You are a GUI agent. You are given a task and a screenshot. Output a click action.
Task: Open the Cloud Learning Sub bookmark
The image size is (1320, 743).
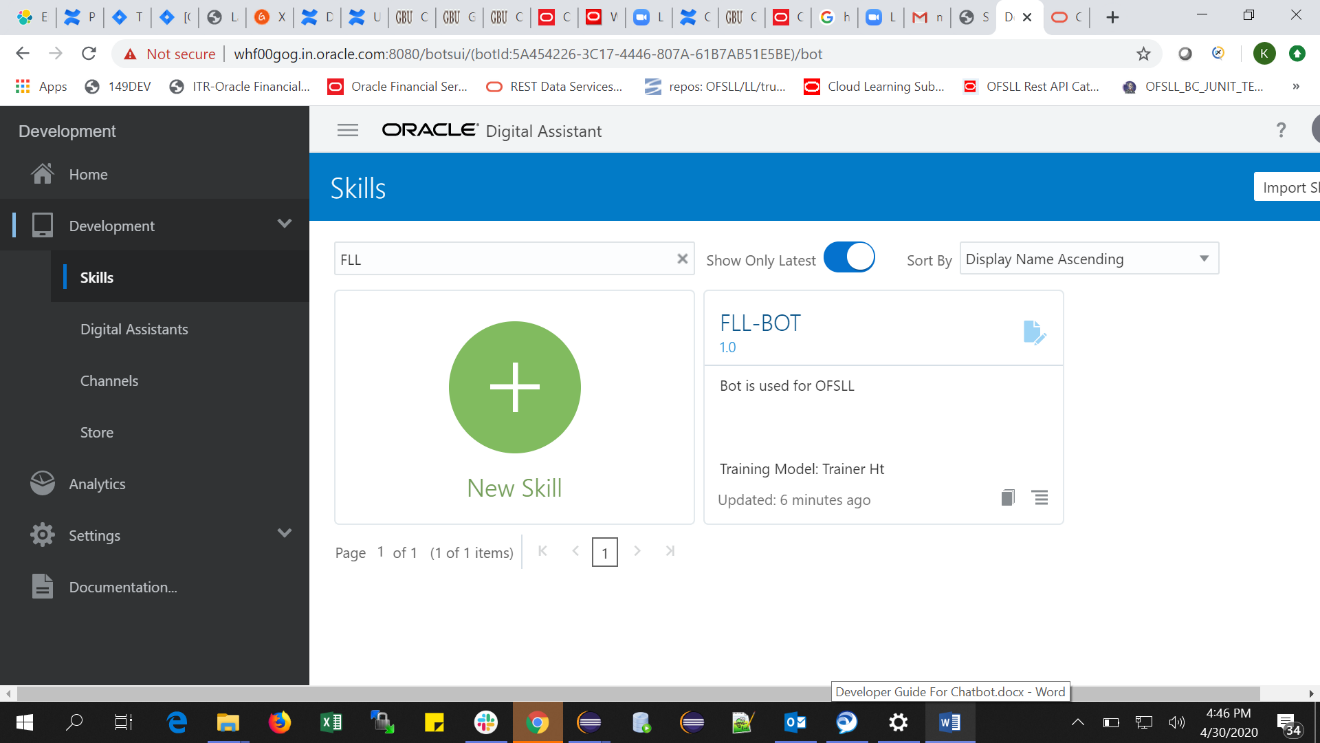[874, 87]
